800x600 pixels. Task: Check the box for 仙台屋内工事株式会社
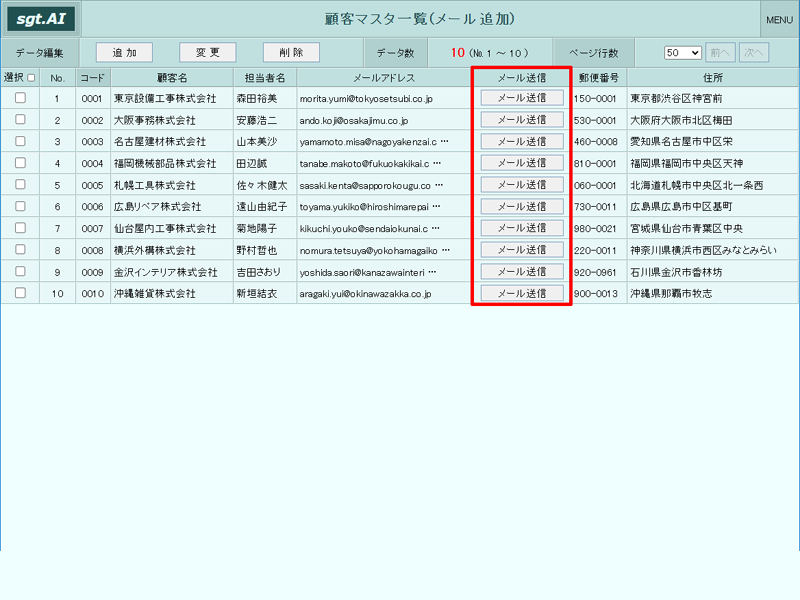click(x=20, y=228)
